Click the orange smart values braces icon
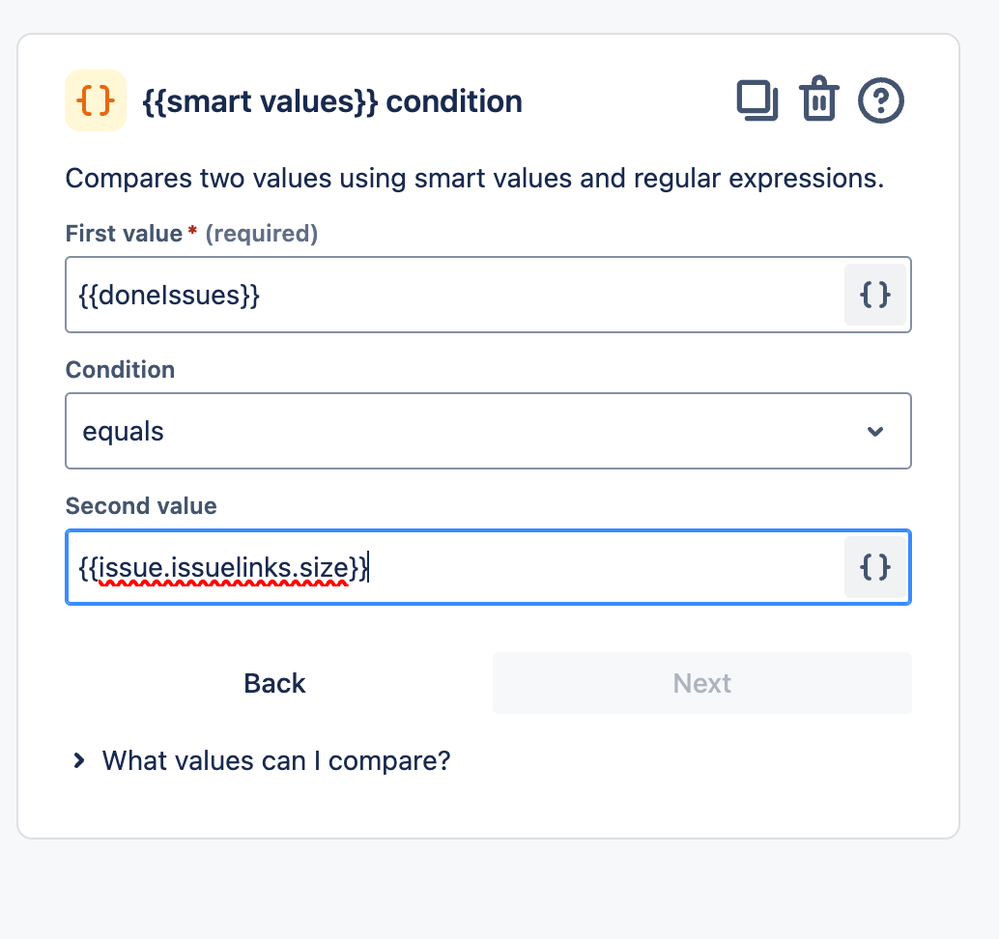This screenshot has height=939, width=999. click(96, 101)
